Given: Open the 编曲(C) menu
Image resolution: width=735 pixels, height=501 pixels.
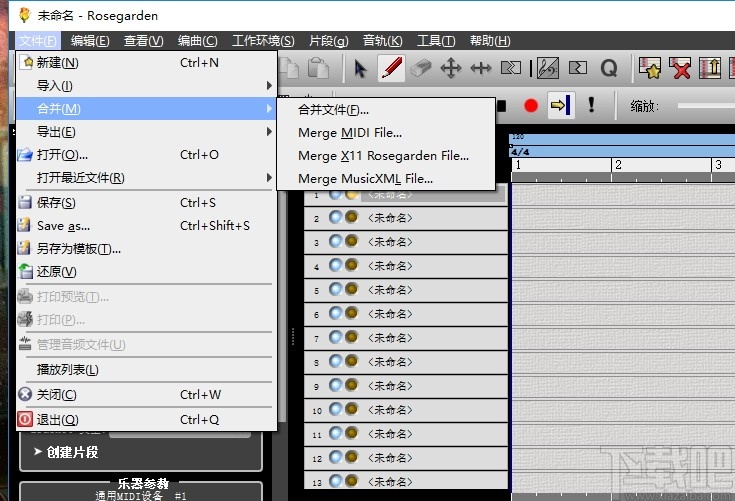Looking at the screenshot, I should pyautogui.click(x=197, y=41).
